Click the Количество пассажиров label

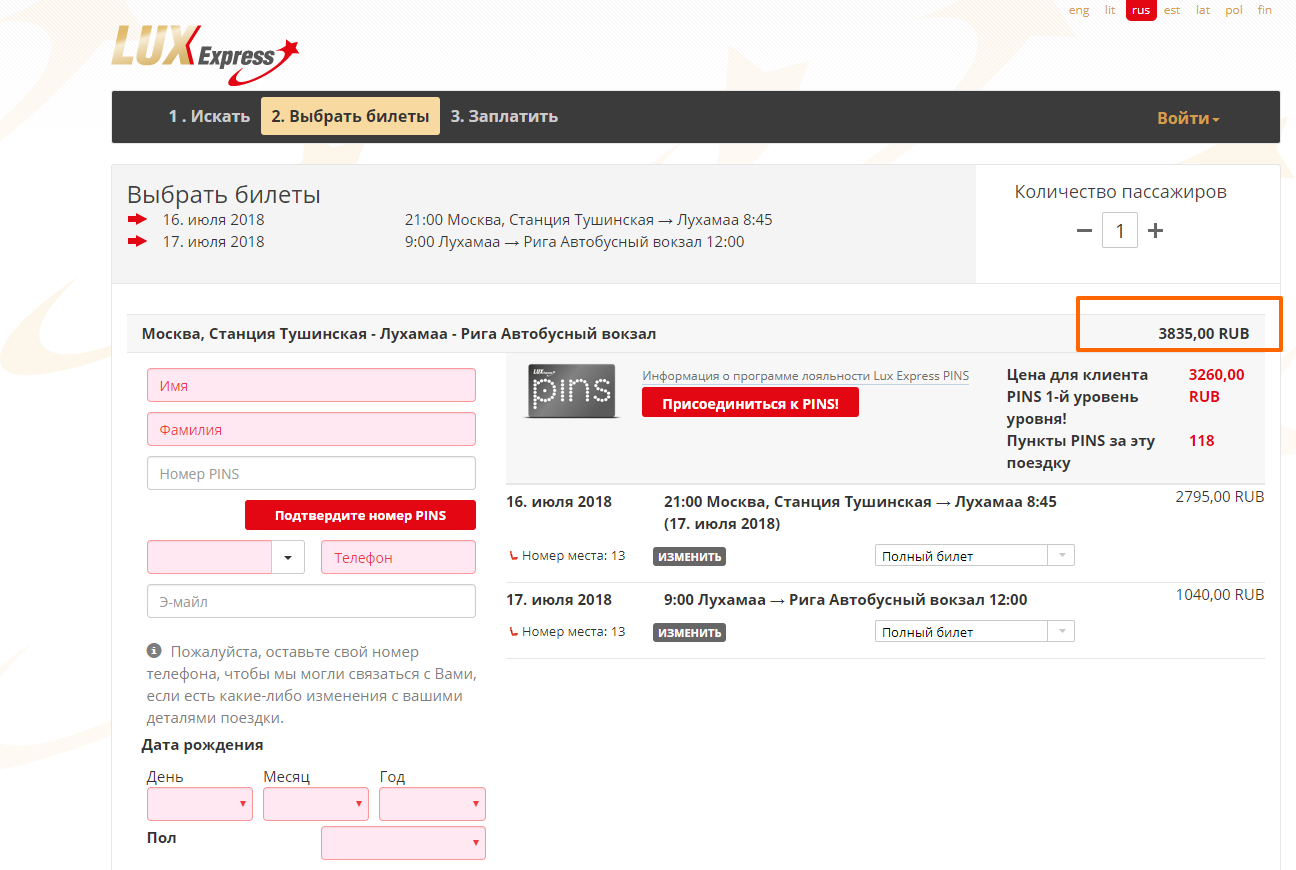[x=1120, y=192]
